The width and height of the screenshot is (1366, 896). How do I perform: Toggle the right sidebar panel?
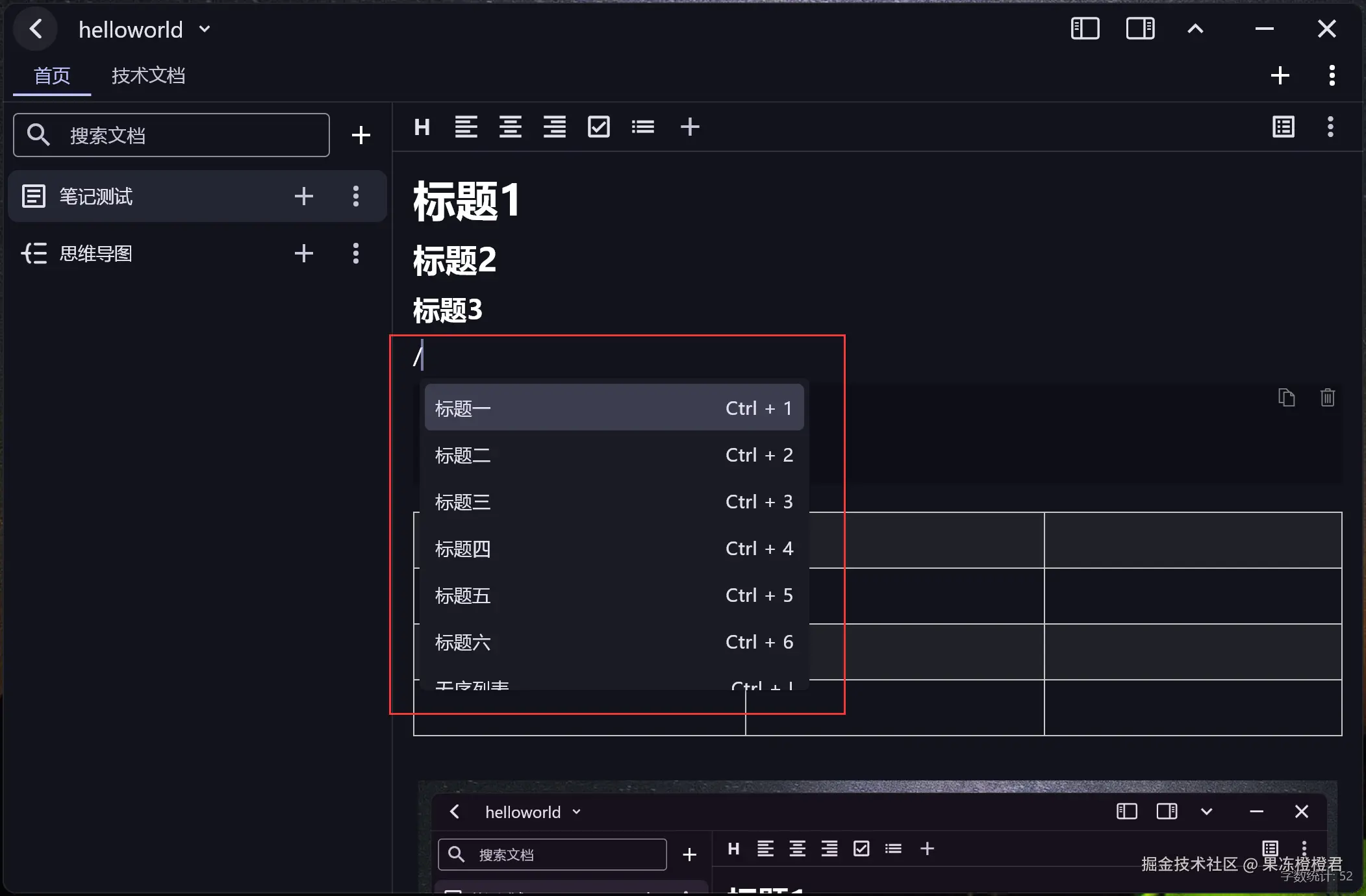[x=1140, y=29]
